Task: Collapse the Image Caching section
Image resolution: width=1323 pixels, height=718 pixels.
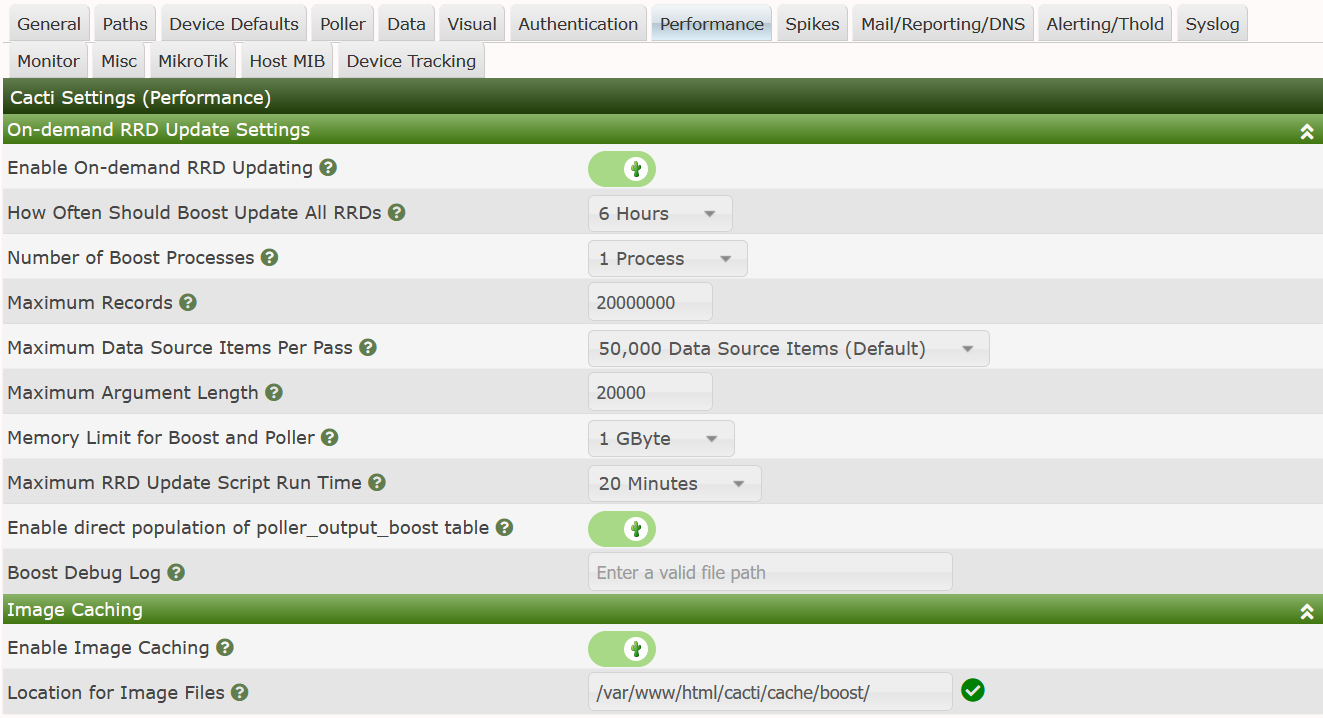Action: [1306, 611]
